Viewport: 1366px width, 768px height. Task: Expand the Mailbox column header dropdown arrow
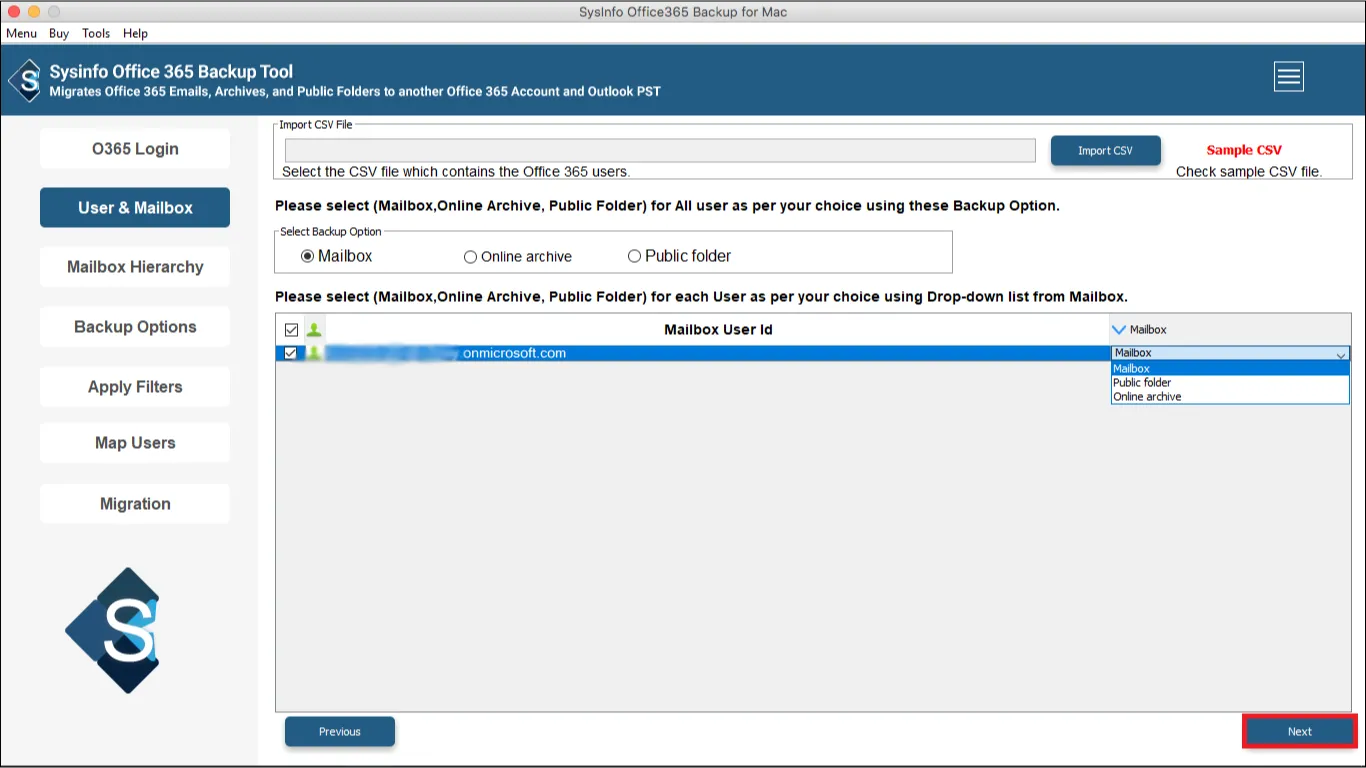1119,329
